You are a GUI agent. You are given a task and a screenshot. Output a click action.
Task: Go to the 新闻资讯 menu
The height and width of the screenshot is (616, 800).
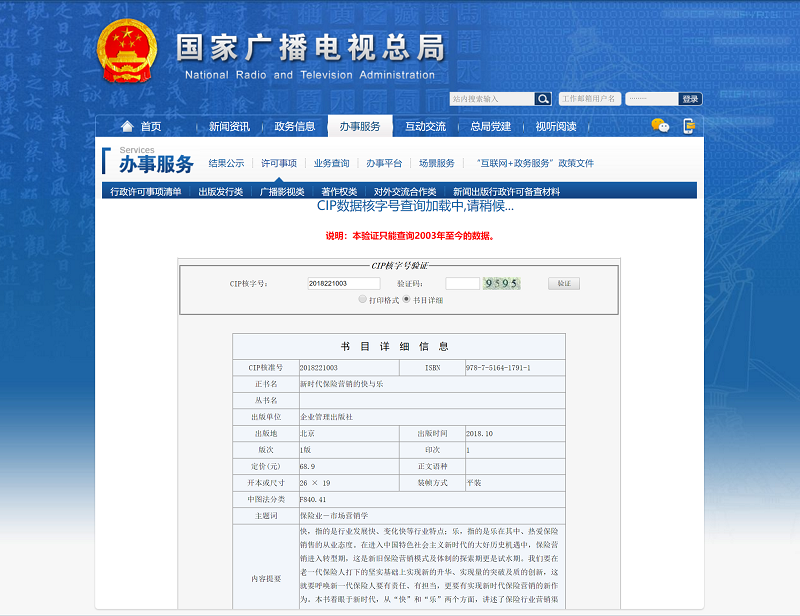click(x=229, y=127)
